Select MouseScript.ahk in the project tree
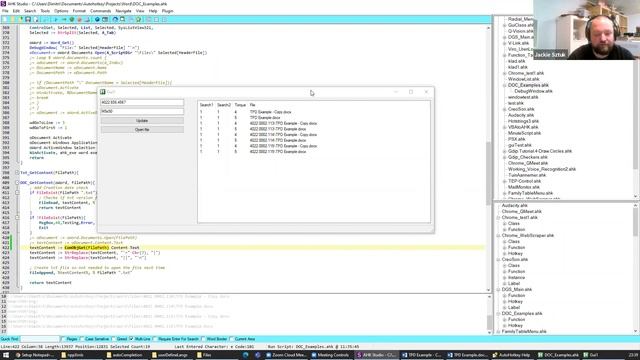This screenshot has height=360, width=640. tap(524, 133)
